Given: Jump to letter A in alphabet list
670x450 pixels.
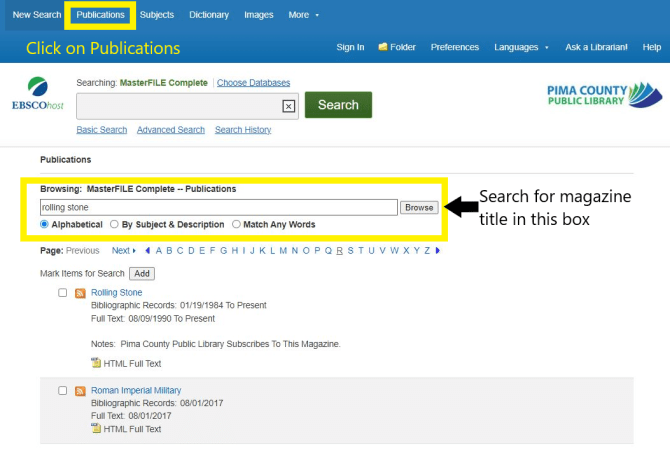Looking at the screenshot, I should coord(159,250).
